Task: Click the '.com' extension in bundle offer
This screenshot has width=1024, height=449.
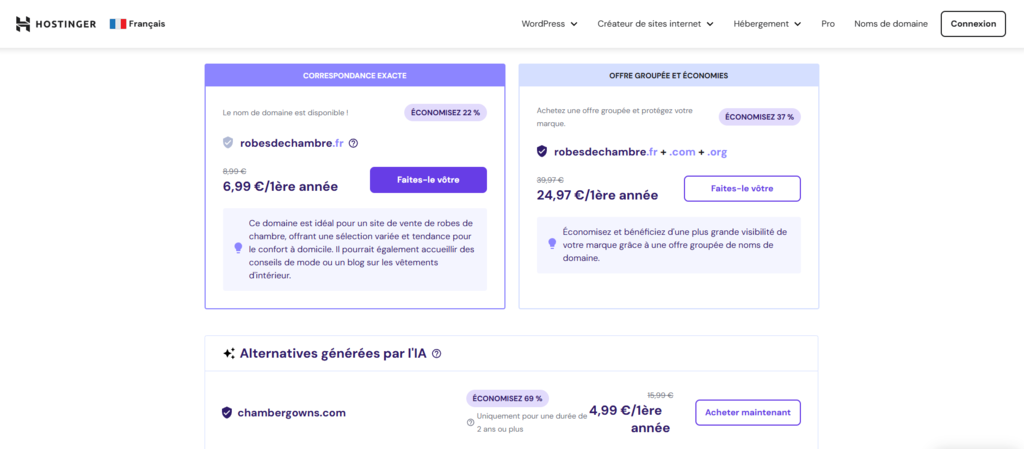Action: click(681, 152)
